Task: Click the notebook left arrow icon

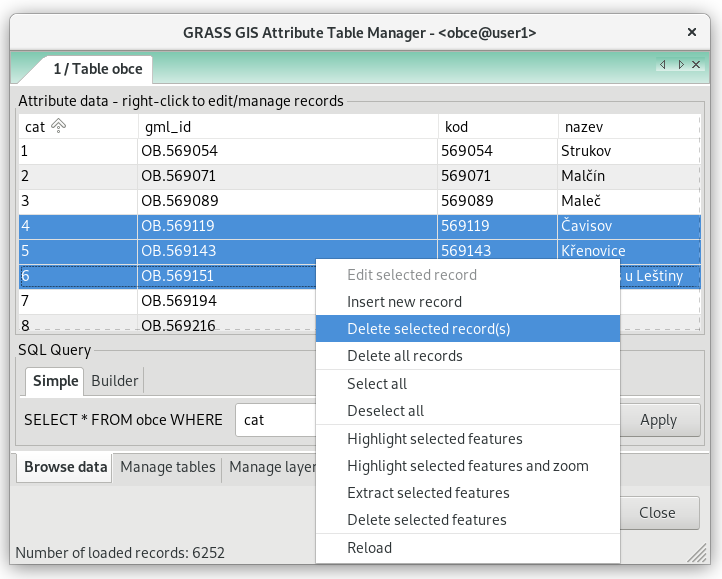Action: click(663, 64)
